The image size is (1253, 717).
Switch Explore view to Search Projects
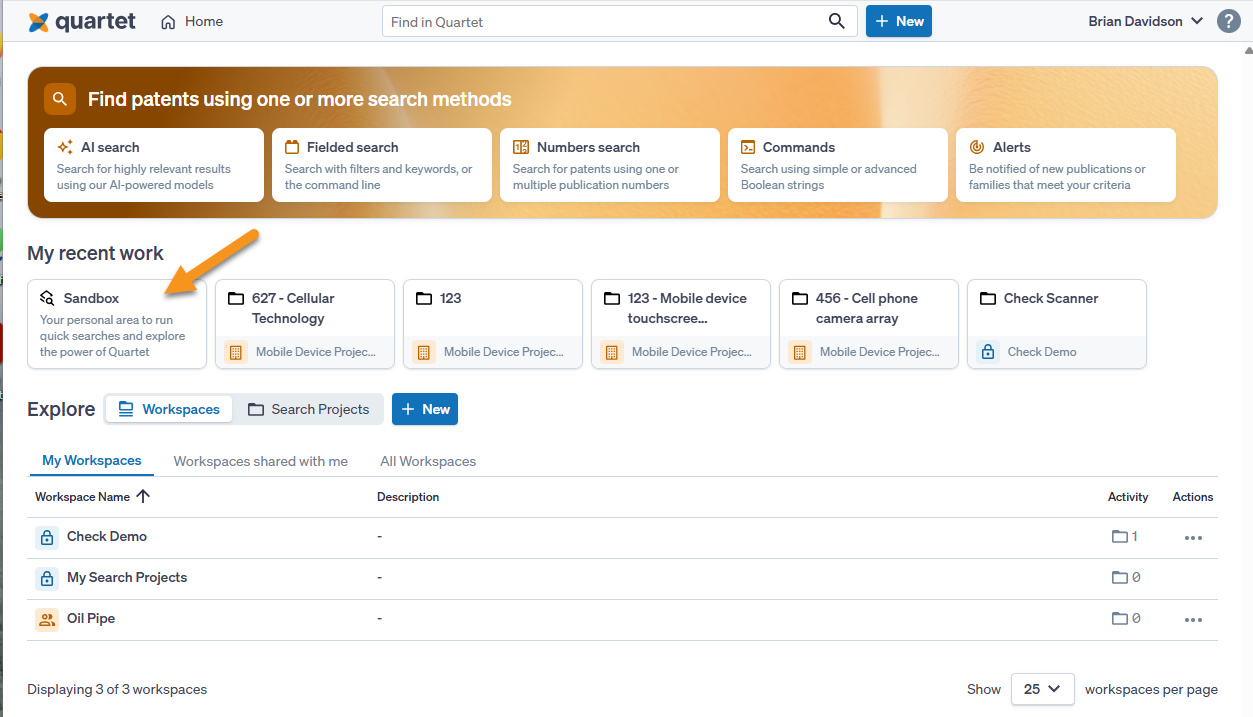(x=309, y=409)
